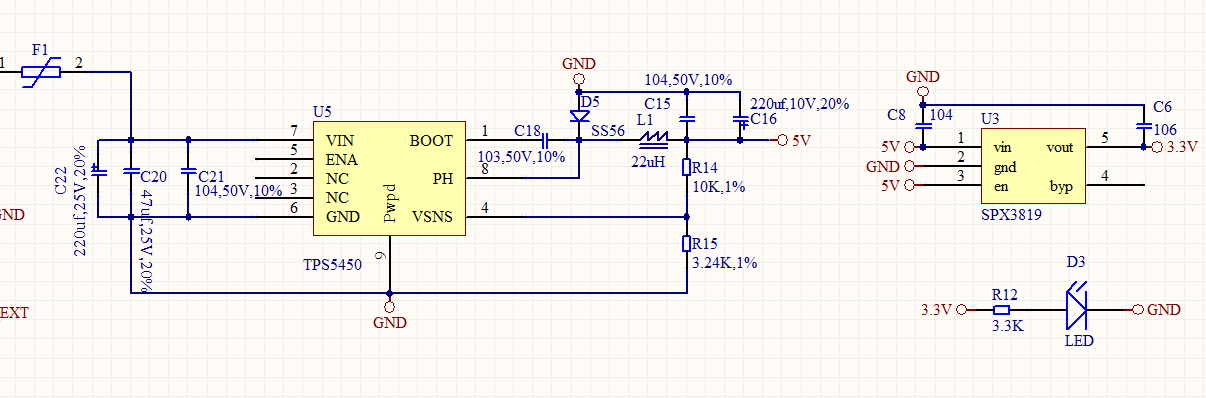Viewport: 1206px width, 398px height.
Task: Select capacitor C21 symbol
Action: (x=189, y=171)
